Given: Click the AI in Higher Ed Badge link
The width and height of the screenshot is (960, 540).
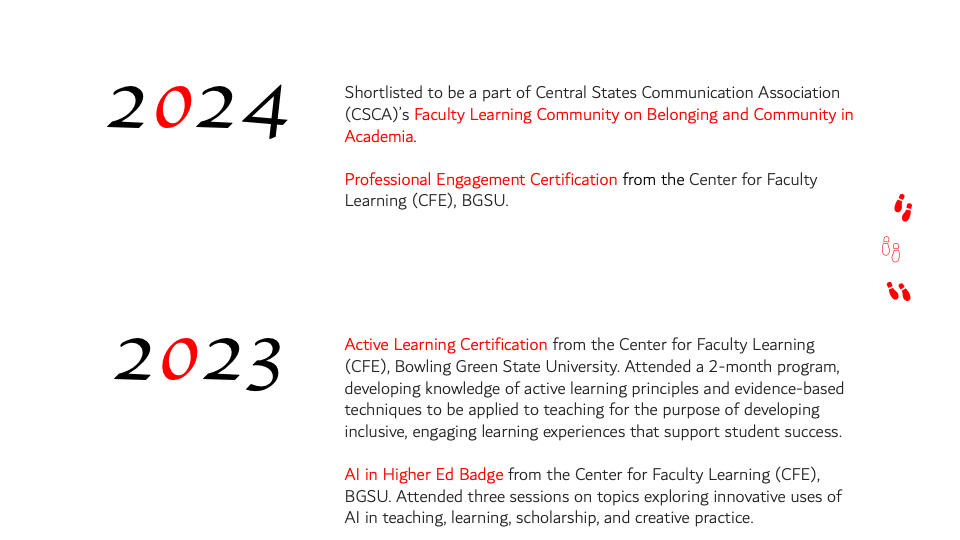Looking at the screenshot, I should pyautogui.click(x=424, y=475).
